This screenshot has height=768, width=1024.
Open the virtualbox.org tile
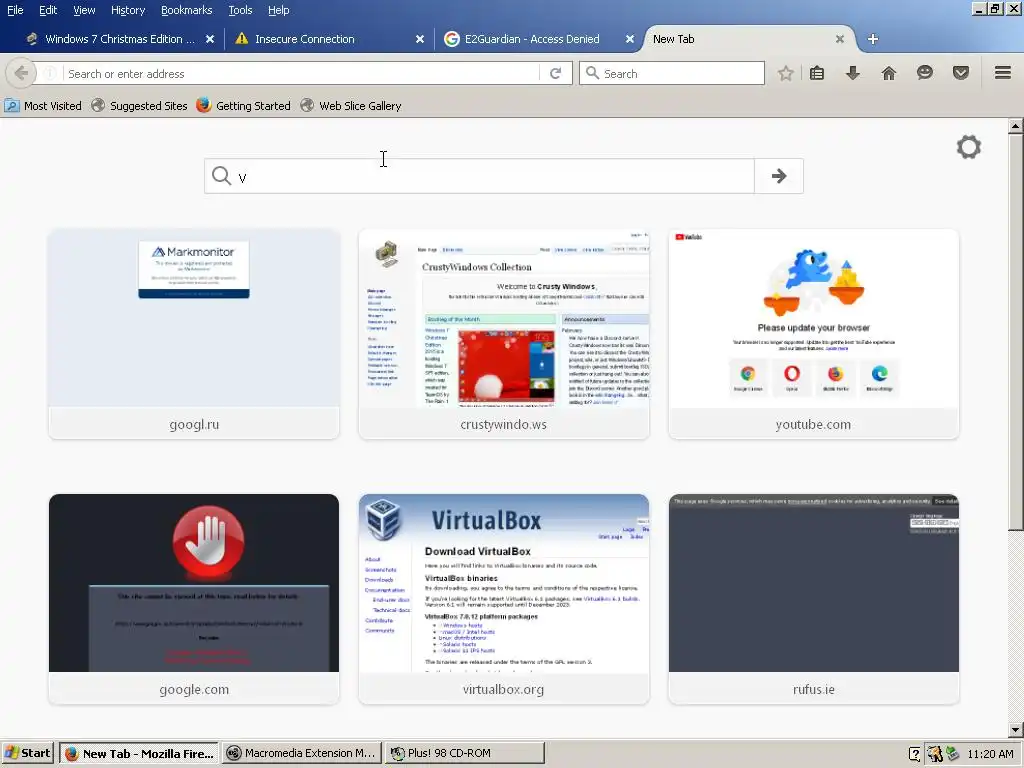pyautogui.click(x=504, y=599)
